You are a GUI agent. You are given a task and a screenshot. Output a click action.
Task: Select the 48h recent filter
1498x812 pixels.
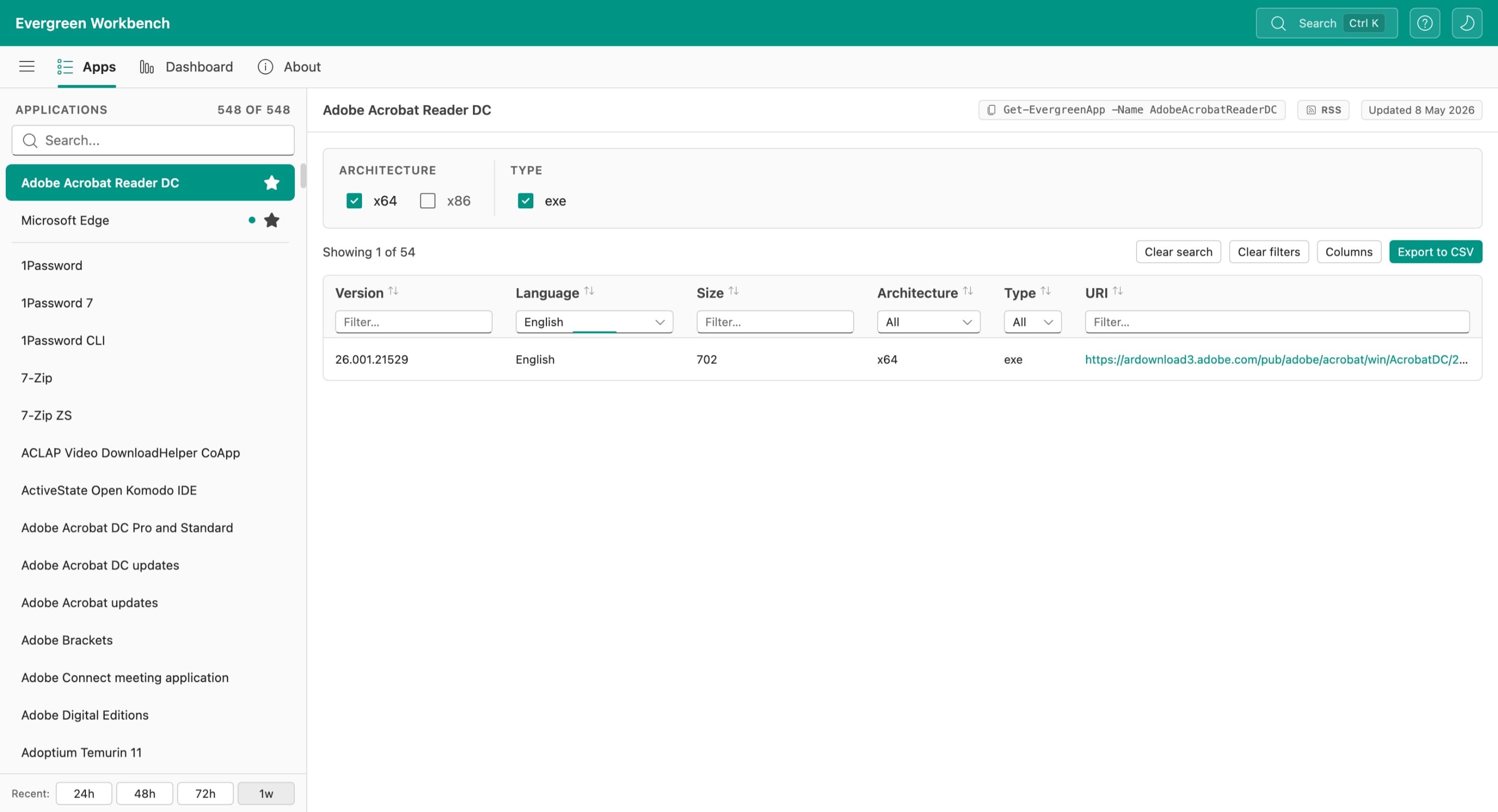144,793
